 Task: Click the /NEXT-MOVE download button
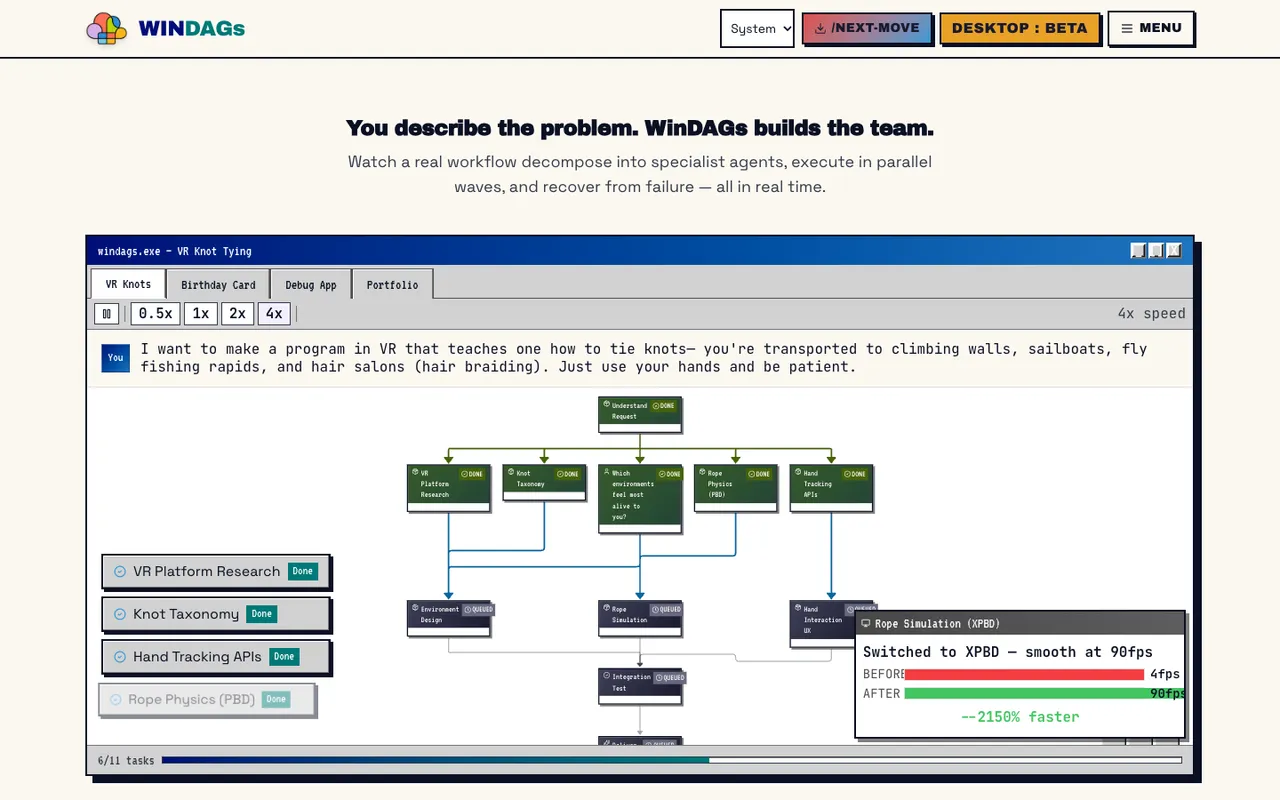click(867, 28)
